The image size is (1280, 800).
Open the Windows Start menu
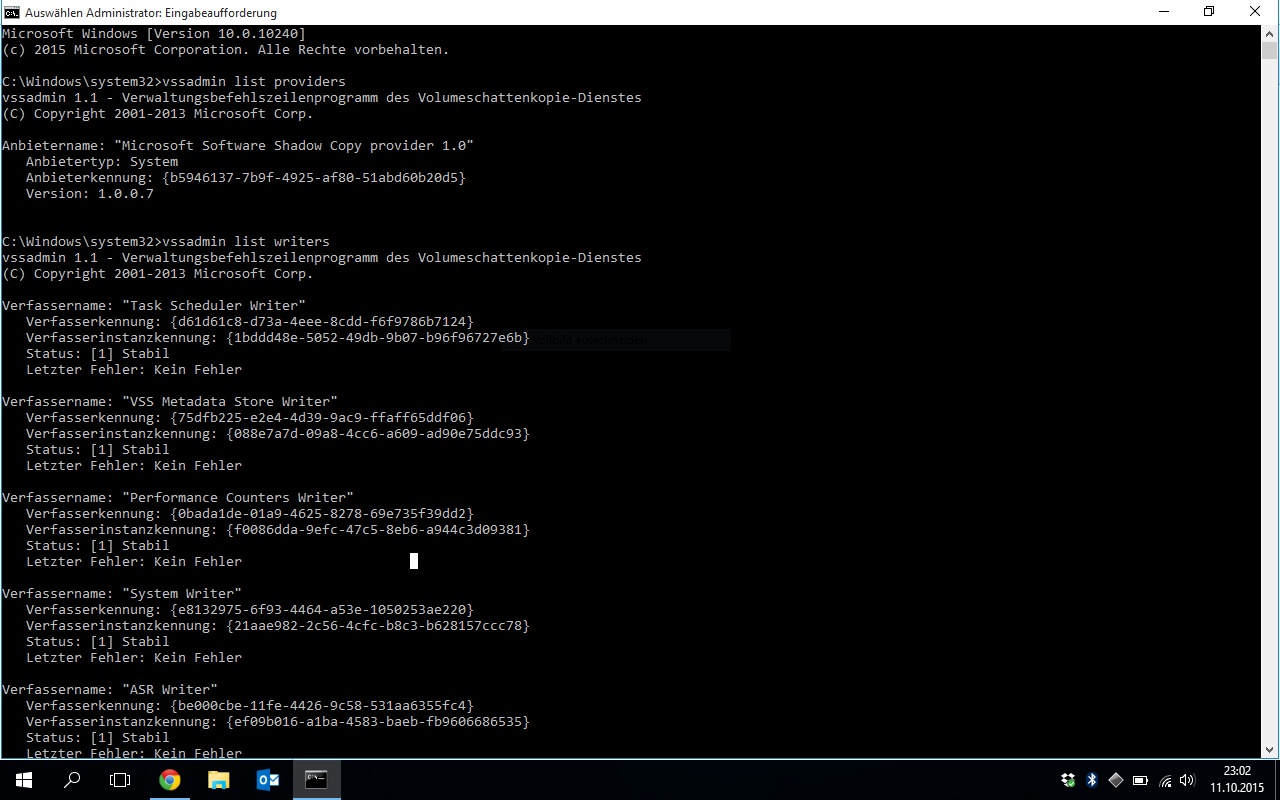24,780
